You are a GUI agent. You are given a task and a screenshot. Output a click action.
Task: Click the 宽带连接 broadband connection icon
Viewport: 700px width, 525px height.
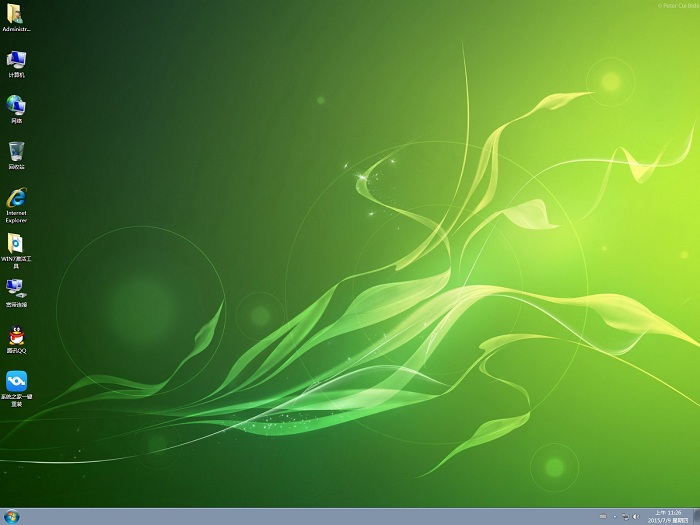tap(16, 288)
